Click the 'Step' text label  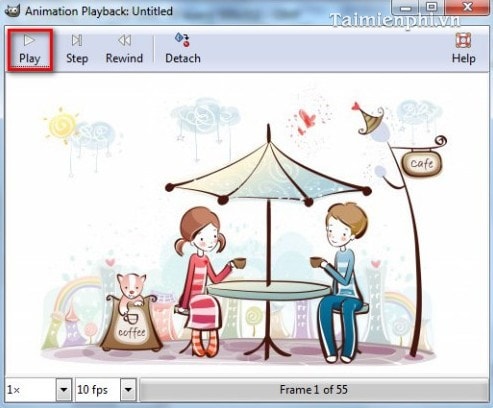click(77, 58)
